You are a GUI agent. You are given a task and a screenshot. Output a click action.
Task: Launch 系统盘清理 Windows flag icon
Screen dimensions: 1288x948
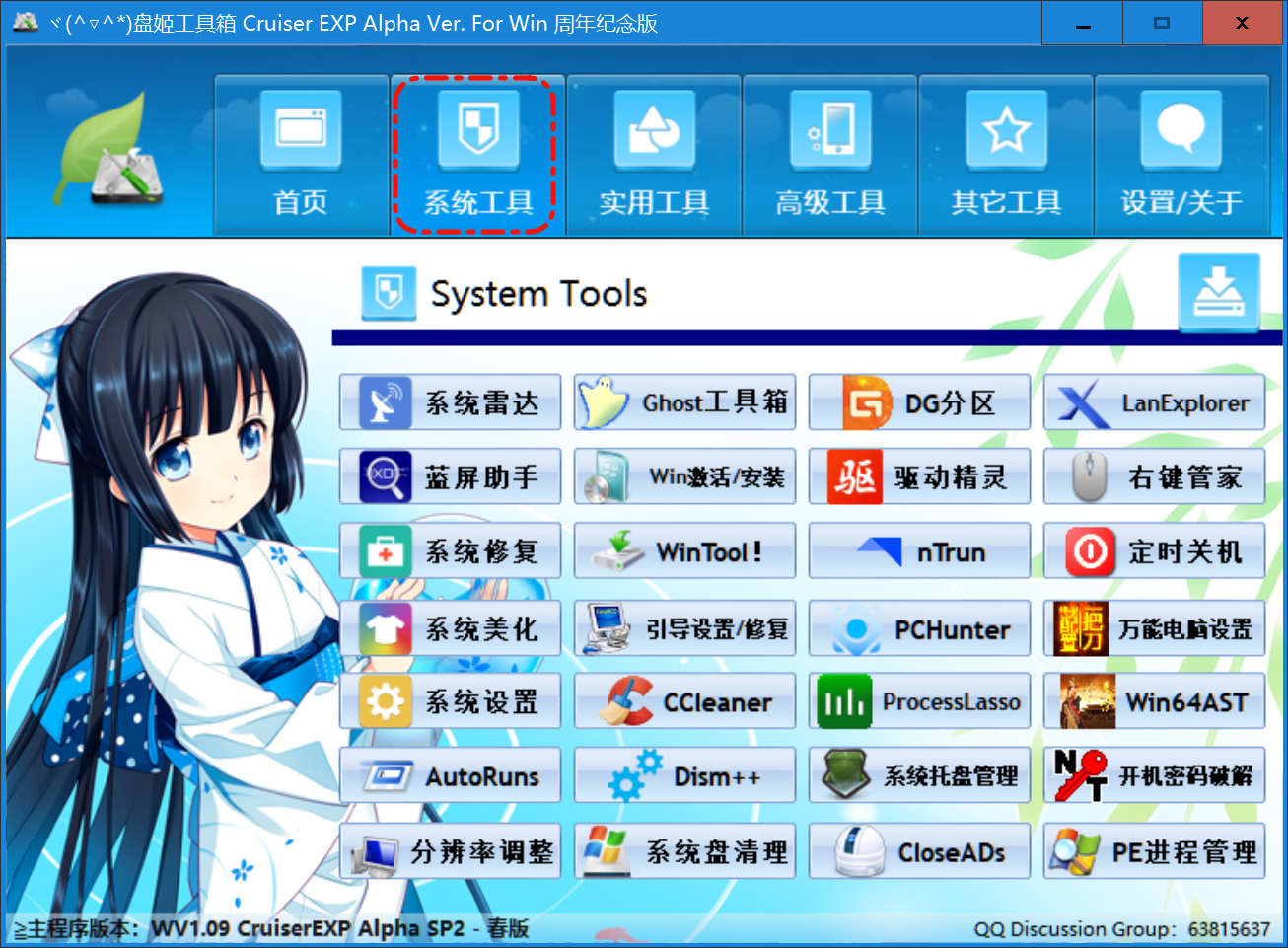click(608, 851)
